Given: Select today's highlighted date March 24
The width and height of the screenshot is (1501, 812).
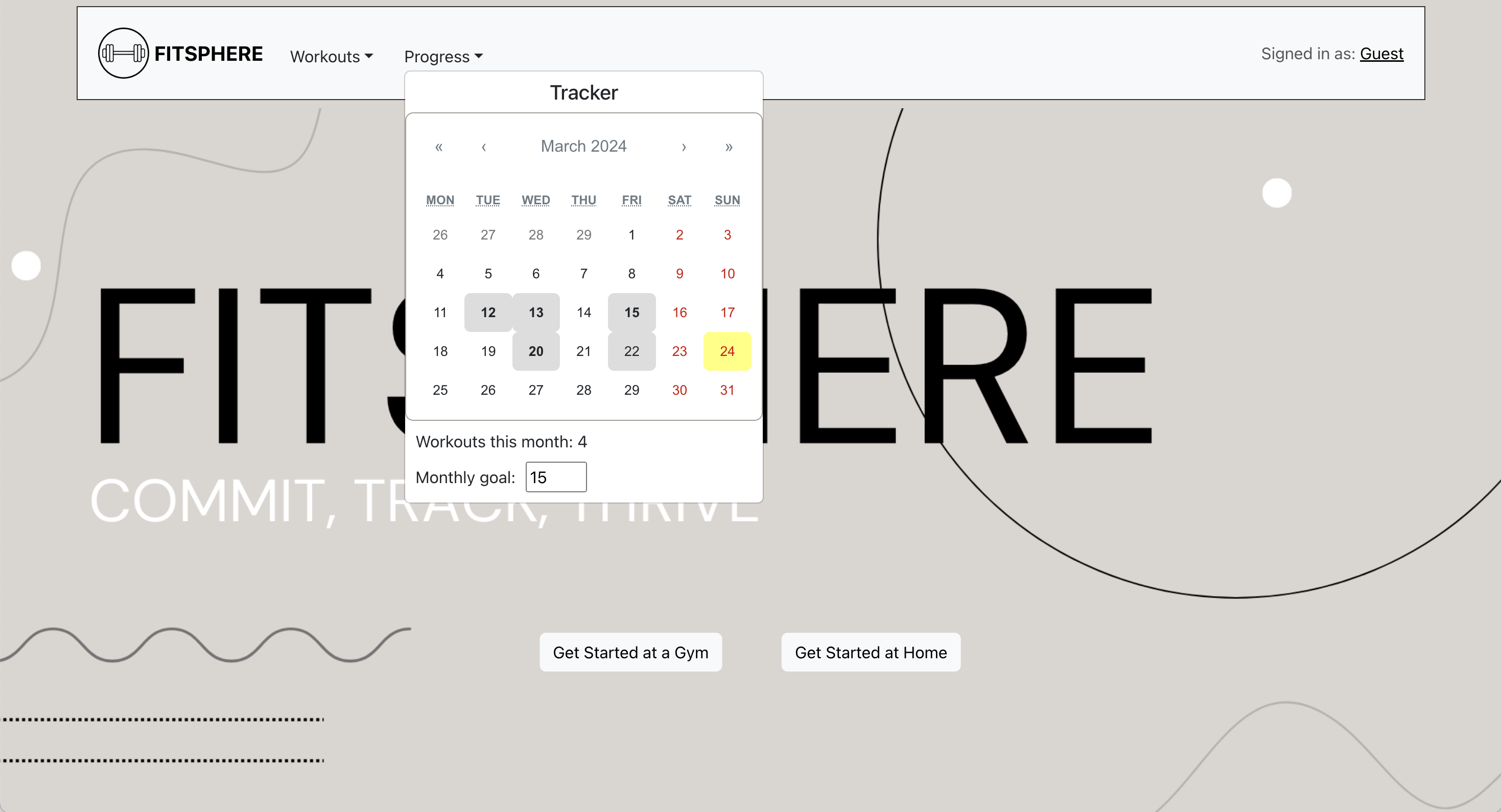Looking at the screenshot, I should [726, 351].
